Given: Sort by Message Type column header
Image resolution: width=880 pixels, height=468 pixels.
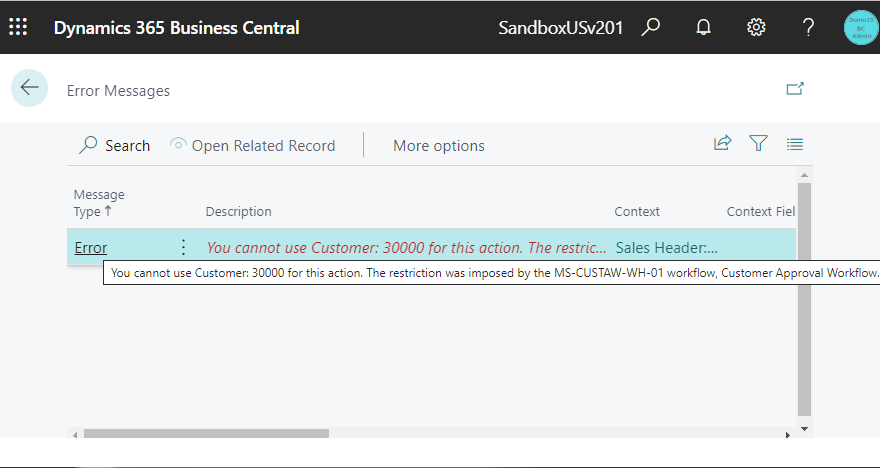Looking at the screenshot, I should 99,203.
